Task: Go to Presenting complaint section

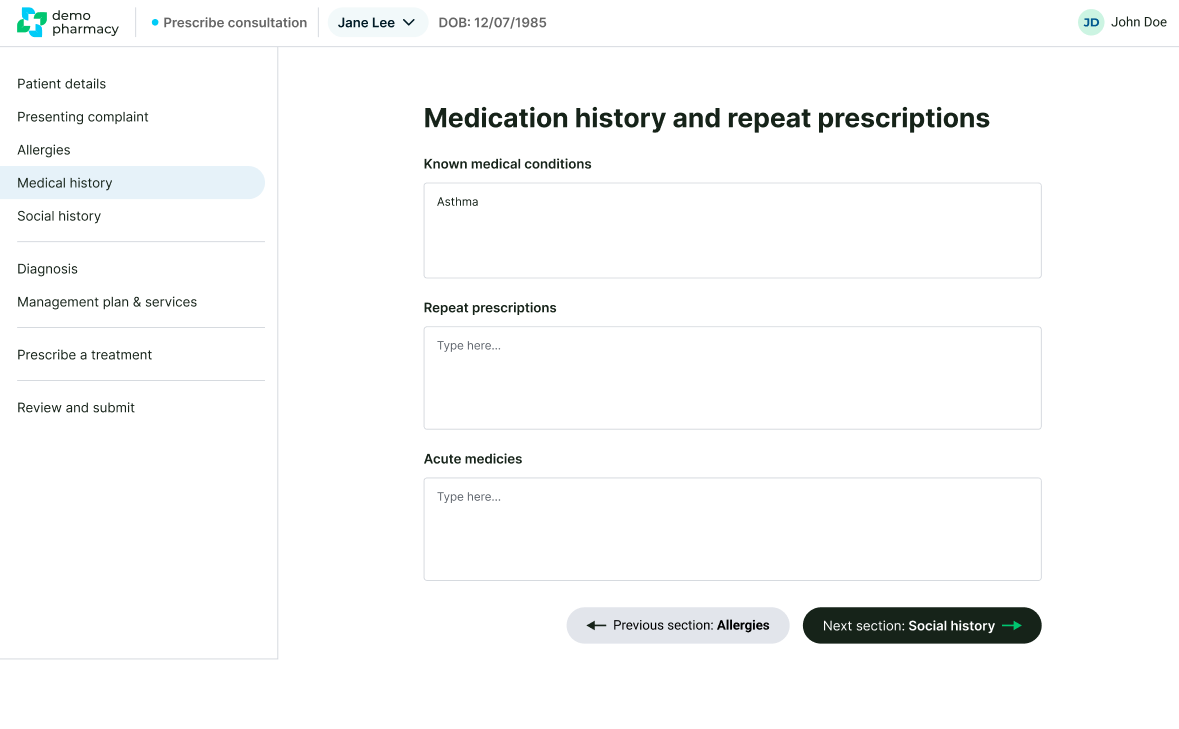Action: pyautogui.click(x=83, y=117)
